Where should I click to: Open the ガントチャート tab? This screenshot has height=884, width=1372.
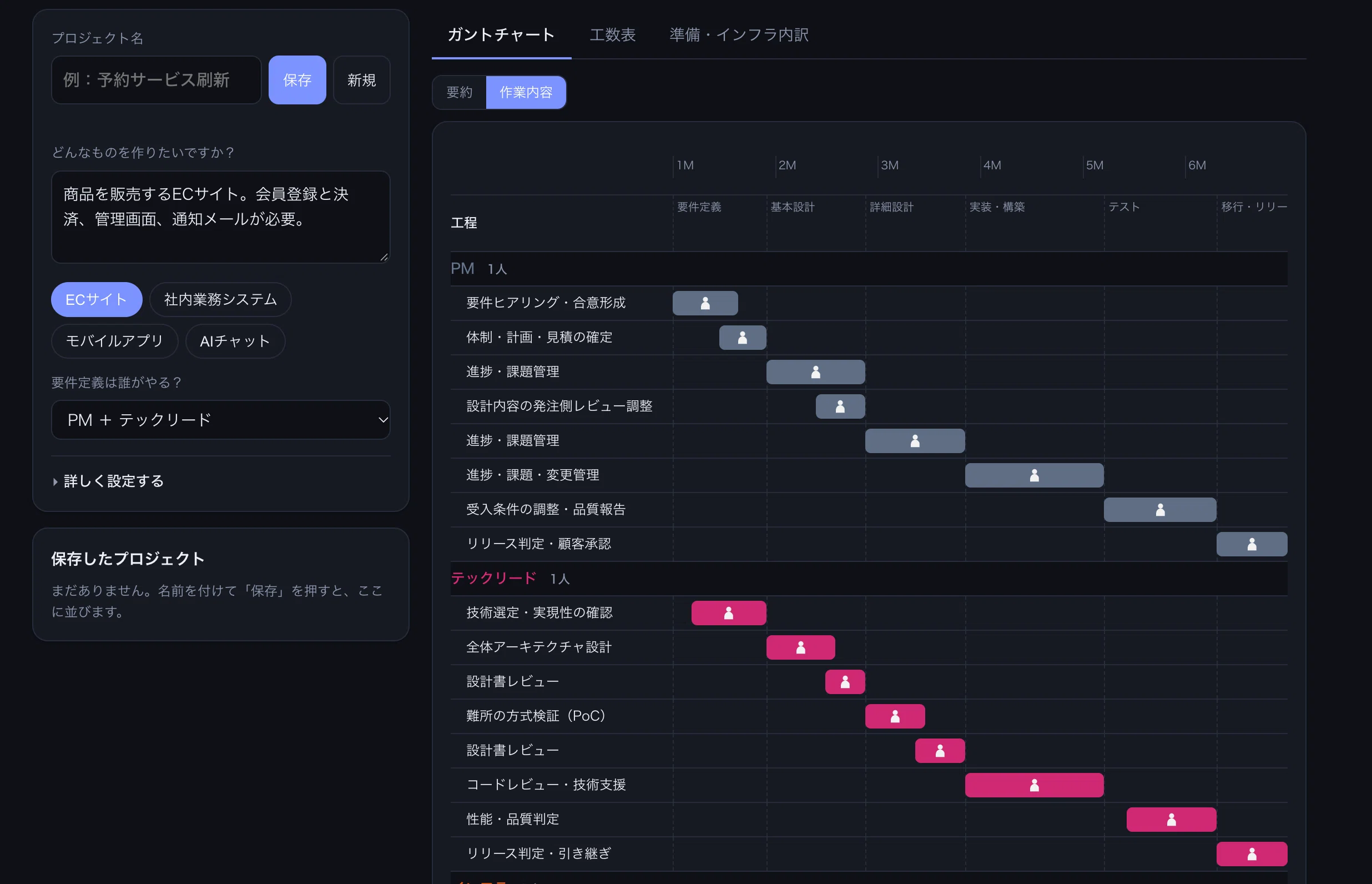coord(501,35)
